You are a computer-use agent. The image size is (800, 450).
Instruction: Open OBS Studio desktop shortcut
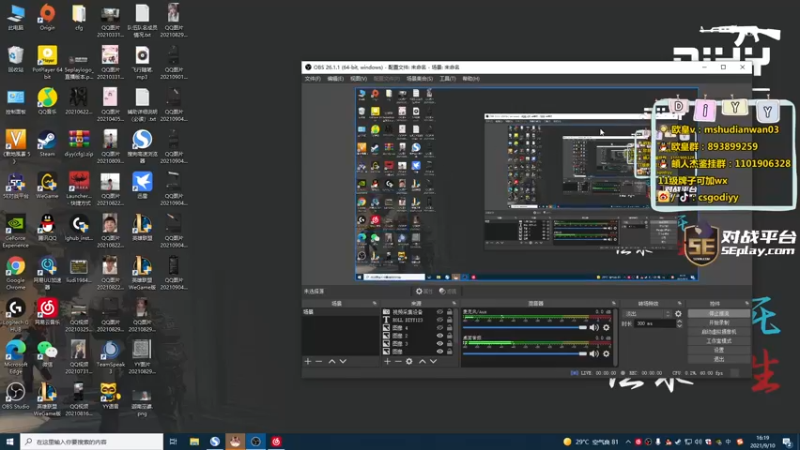[x=15, y=396]
